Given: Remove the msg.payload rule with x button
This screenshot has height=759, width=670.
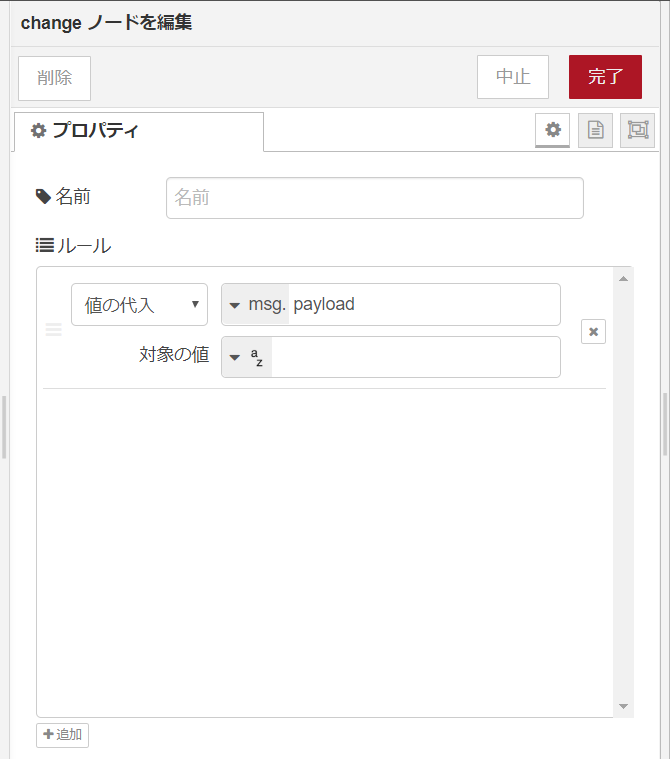Looking at the screenshot, I should click(594, 332).
